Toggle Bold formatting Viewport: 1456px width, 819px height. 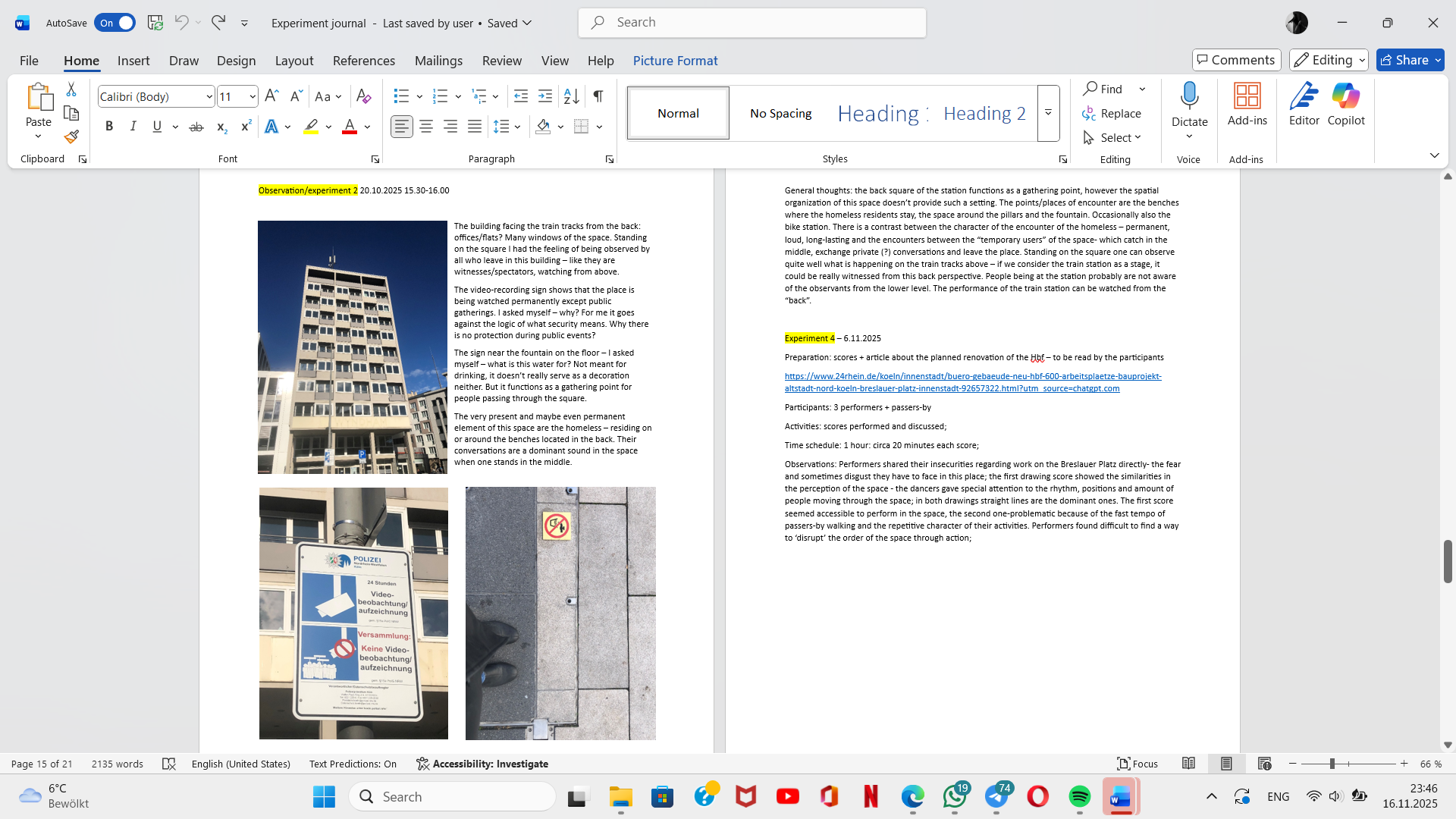coord(109,127)
